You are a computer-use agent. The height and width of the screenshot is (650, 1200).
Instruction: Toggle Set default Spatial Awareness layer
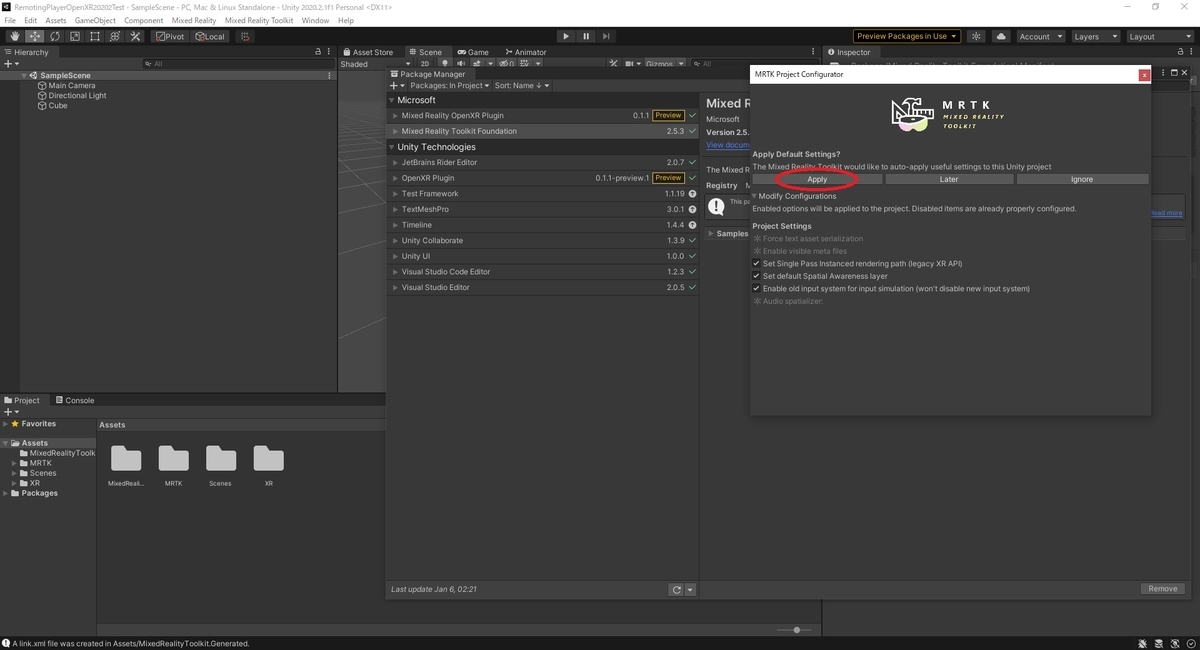(x=757, y=276)
